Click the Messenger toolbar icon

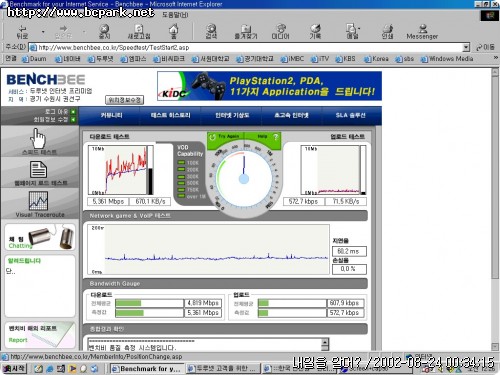click(x=422, y=32)
